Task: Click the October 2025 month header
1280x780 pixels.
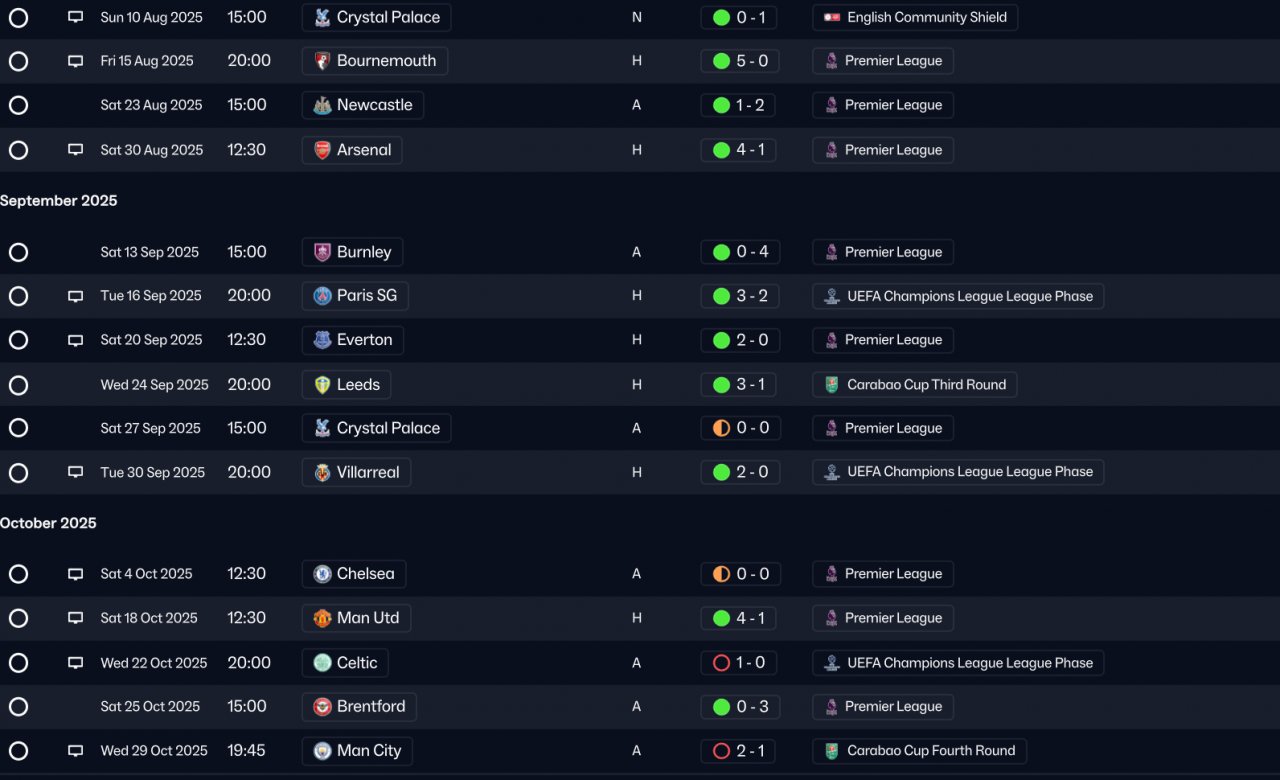Action: [x=48, y=523]
